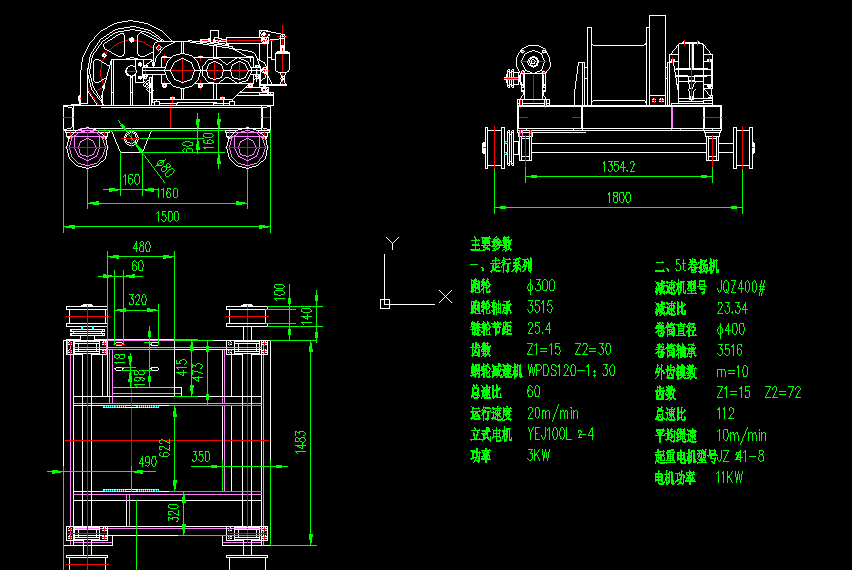Select the 100 vertical dimension text

point(279,292)
